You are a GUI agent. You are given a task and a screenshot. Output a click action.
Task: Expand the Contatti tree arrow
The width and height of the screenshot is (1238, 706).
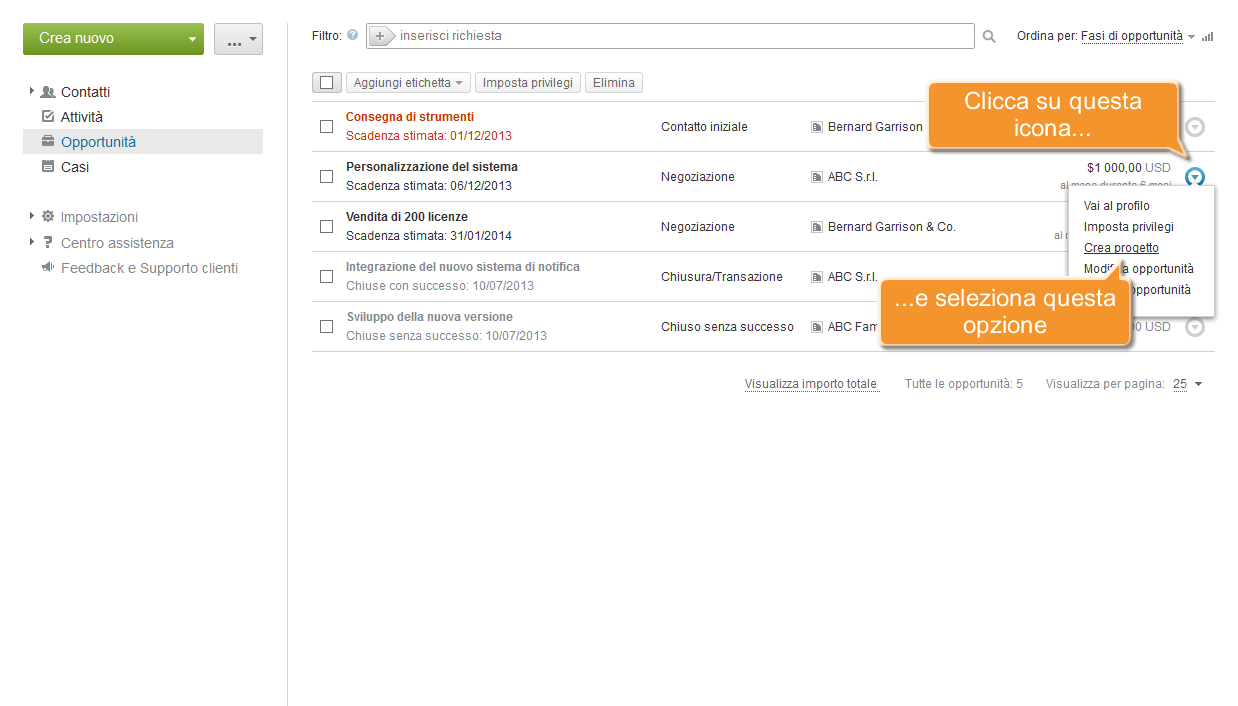coord(32,91)
